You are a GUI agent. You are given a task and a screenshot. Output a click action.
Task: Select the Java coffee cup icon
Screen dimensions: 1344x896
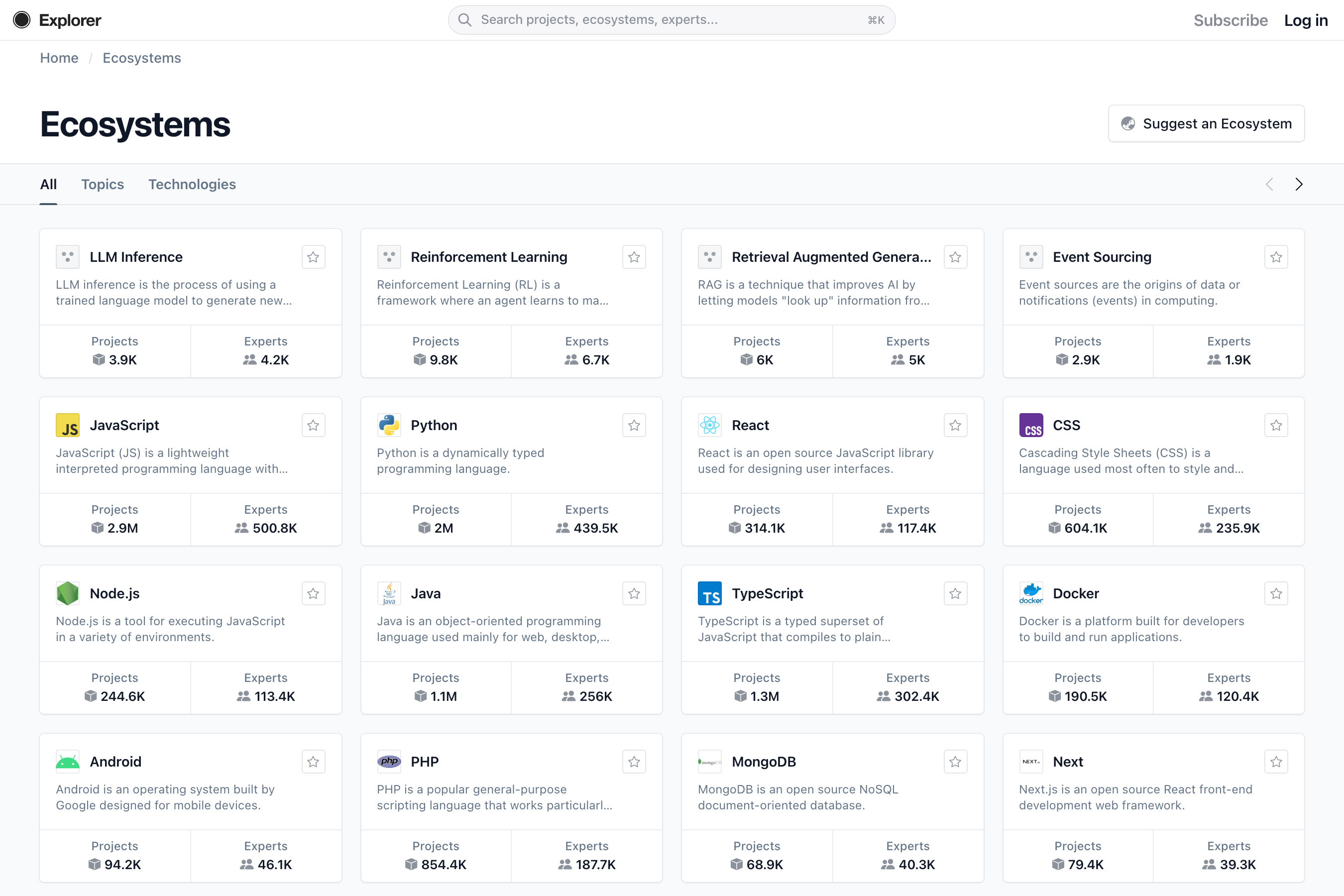click(x=389, y=593)
